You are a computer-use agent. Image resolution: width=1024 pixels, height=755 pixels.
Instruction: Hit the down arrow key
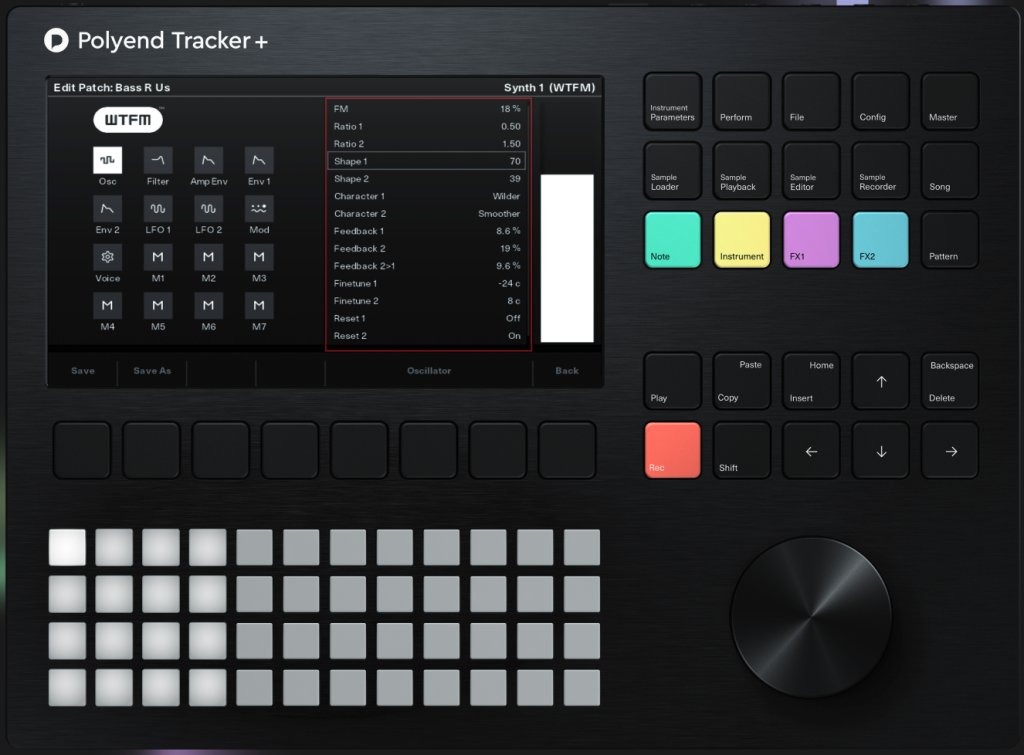(x=881, y=451)
